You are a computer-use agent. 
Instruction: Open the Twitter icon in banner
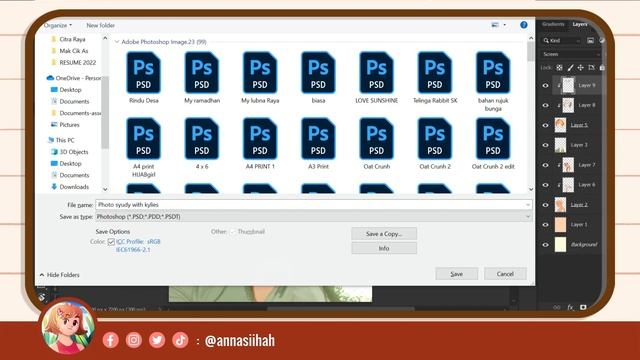click(x=157, y=340)
